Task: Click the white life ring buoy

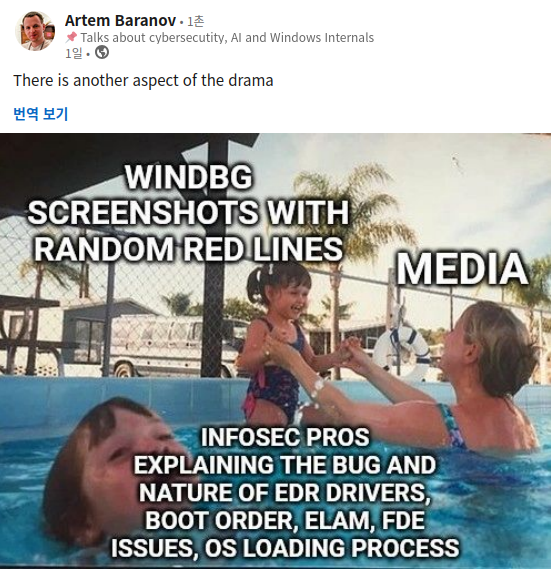Action: (x=402, y=351)
